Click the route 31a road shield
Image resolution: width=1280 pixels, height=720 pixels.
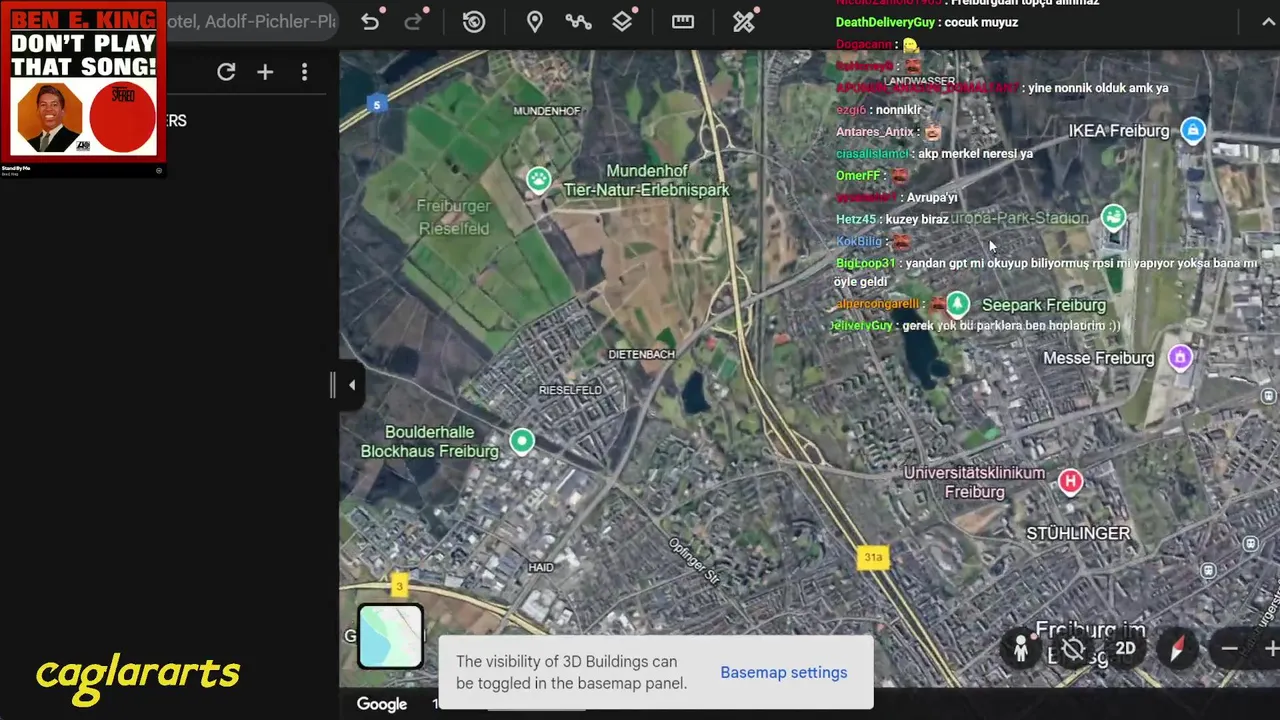click(873, 557)
